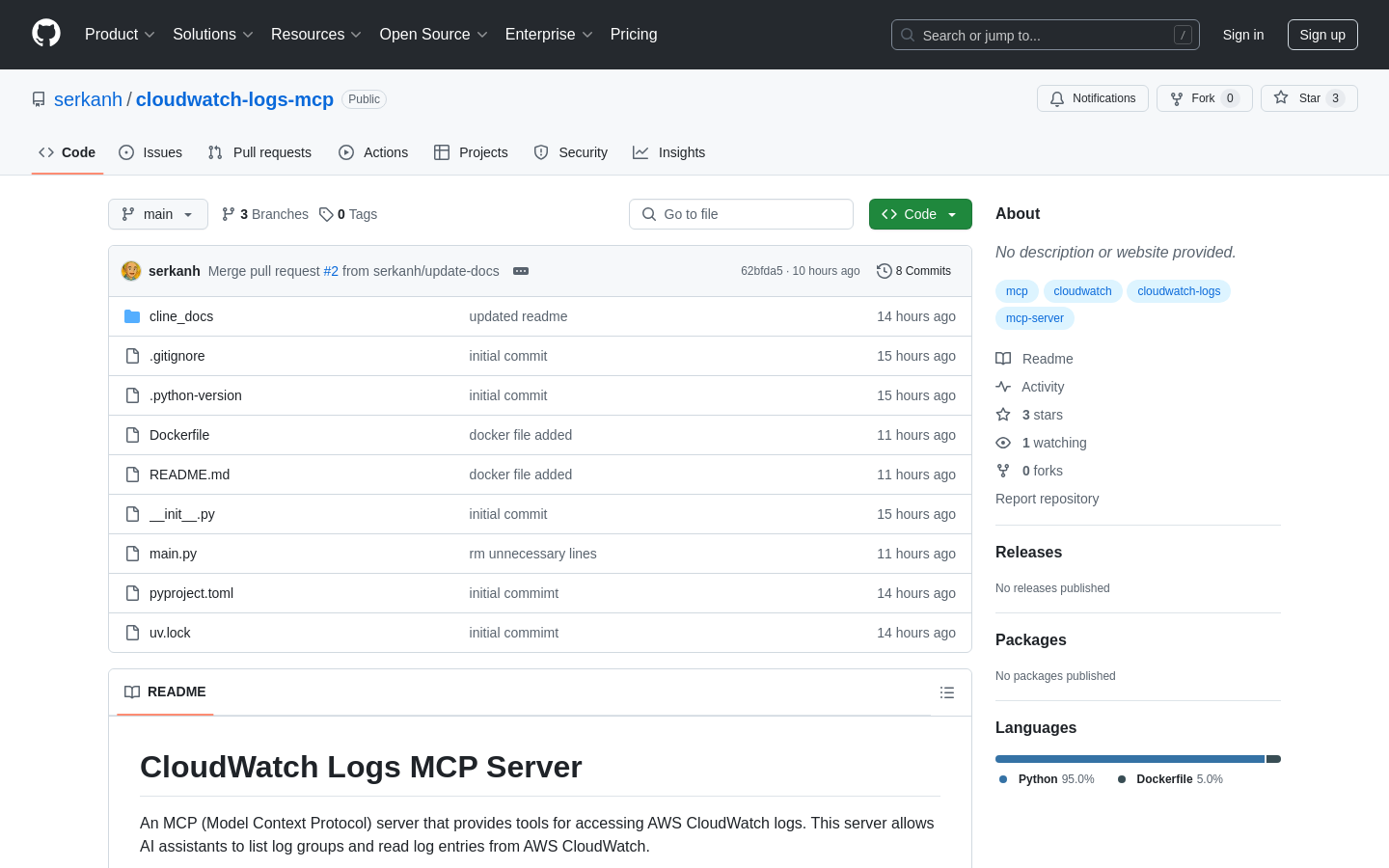Open 'rm unnecessary lines' commit message
The image size is (1389, 868).
point(532,554)
